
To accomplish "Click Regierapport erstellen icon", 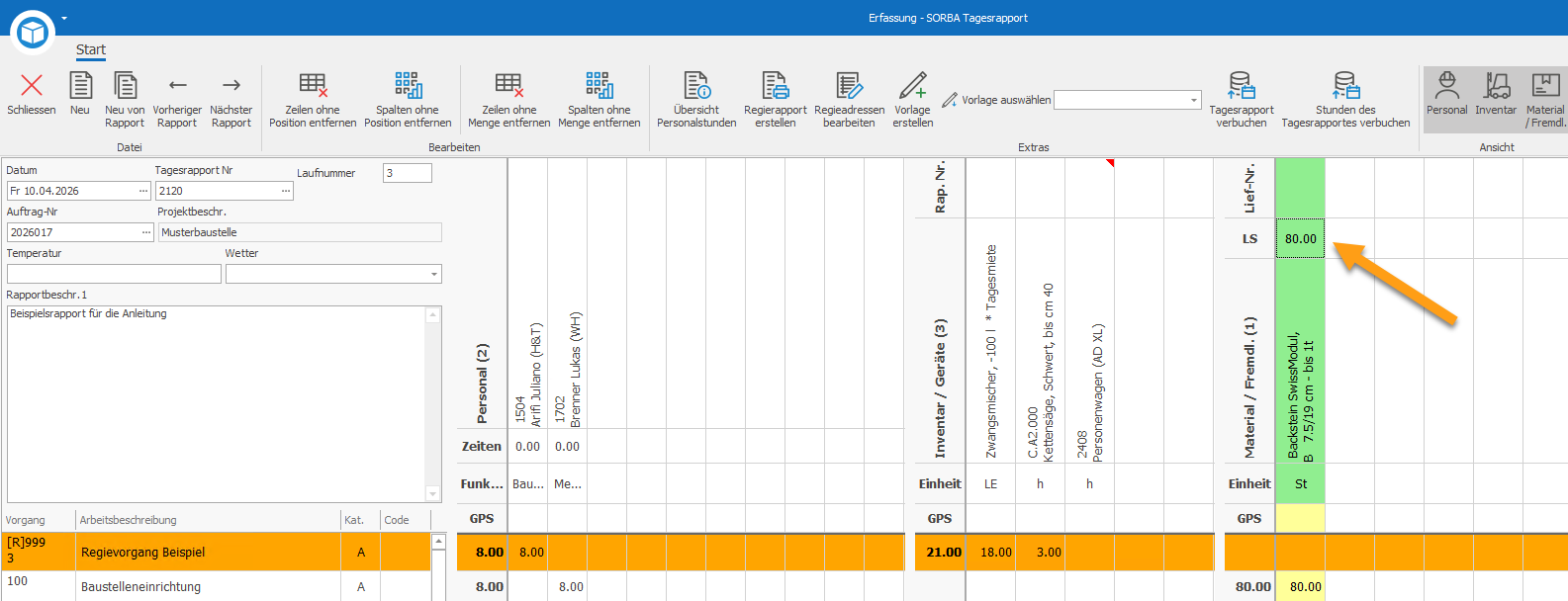I will click(776, 86).
